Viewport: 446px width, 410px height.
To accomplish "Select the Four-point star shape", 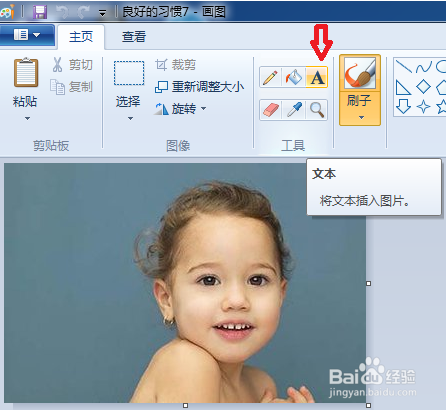I will click(423, 107).
